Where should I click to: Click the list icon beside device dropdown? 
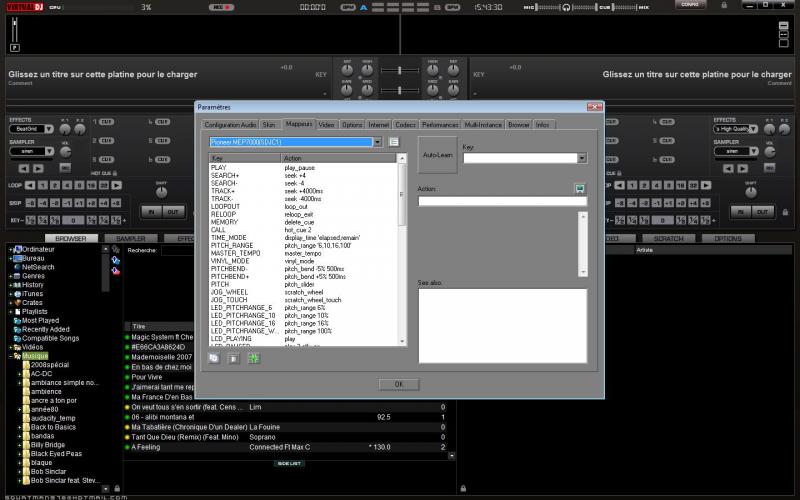[394, 143]
